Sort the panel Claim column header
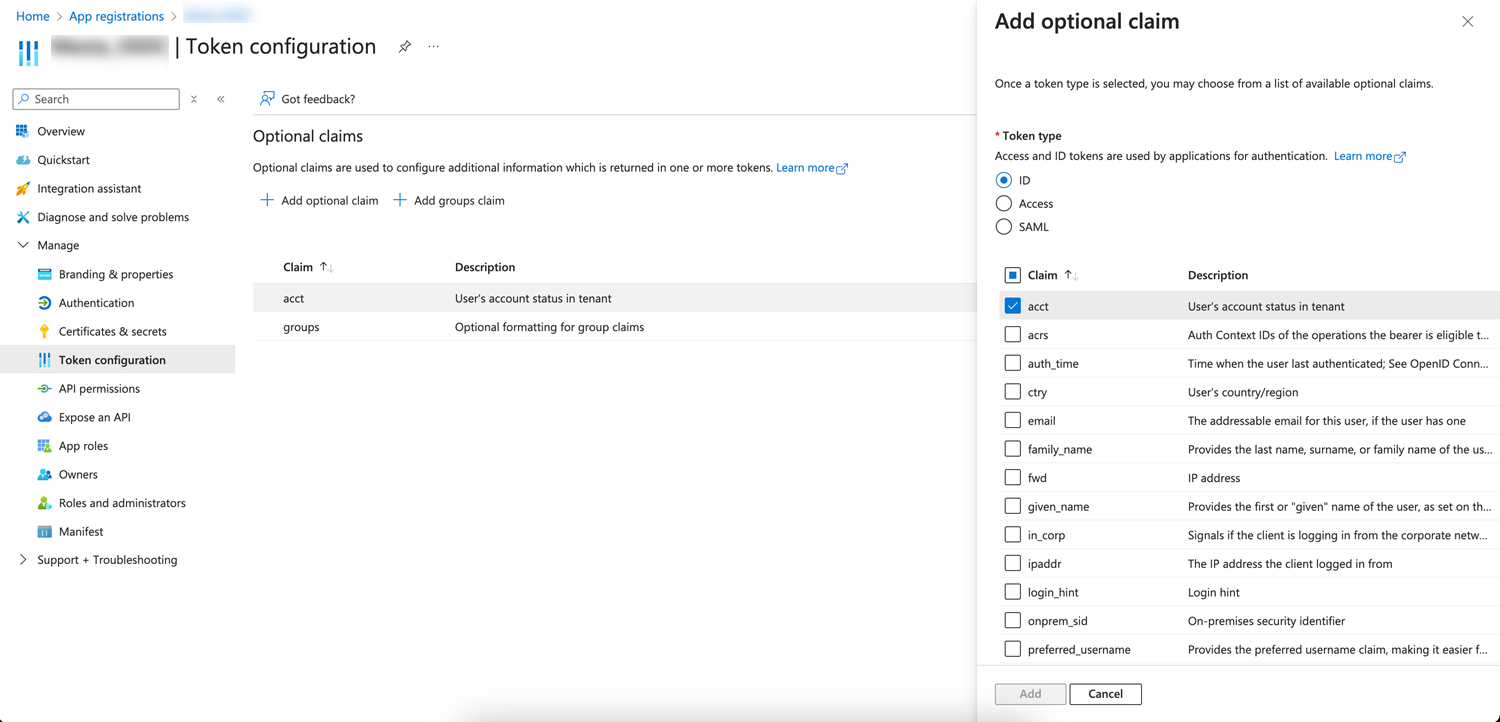This screenshot has height=722, width=1500. pos(1043,275)
